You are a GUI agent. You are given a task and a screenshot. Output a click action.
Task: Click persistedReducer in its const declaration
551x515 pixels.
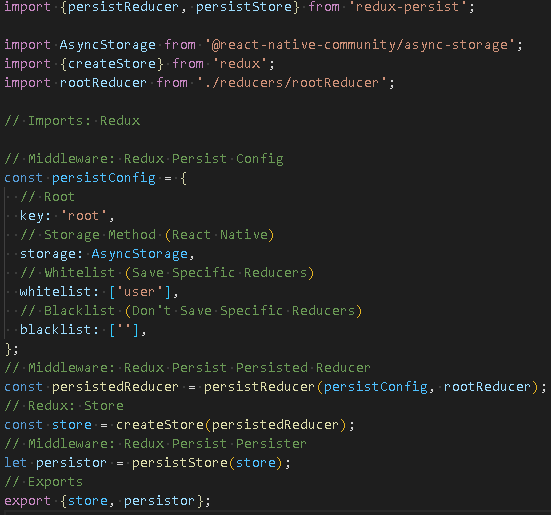[115, 387]
